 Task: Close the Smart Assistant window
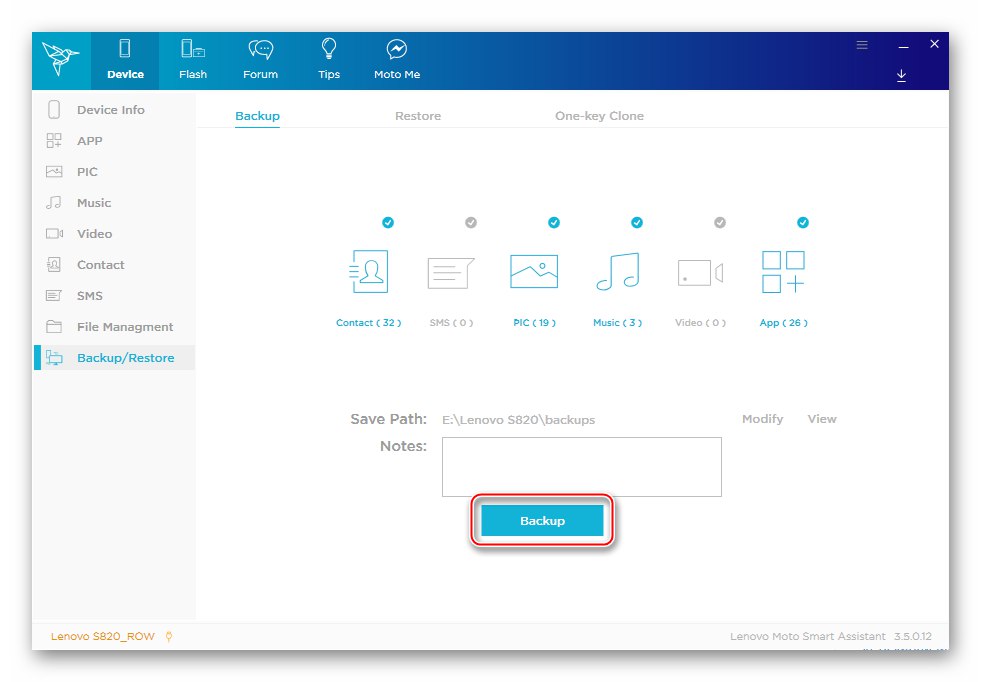[934, 44]
